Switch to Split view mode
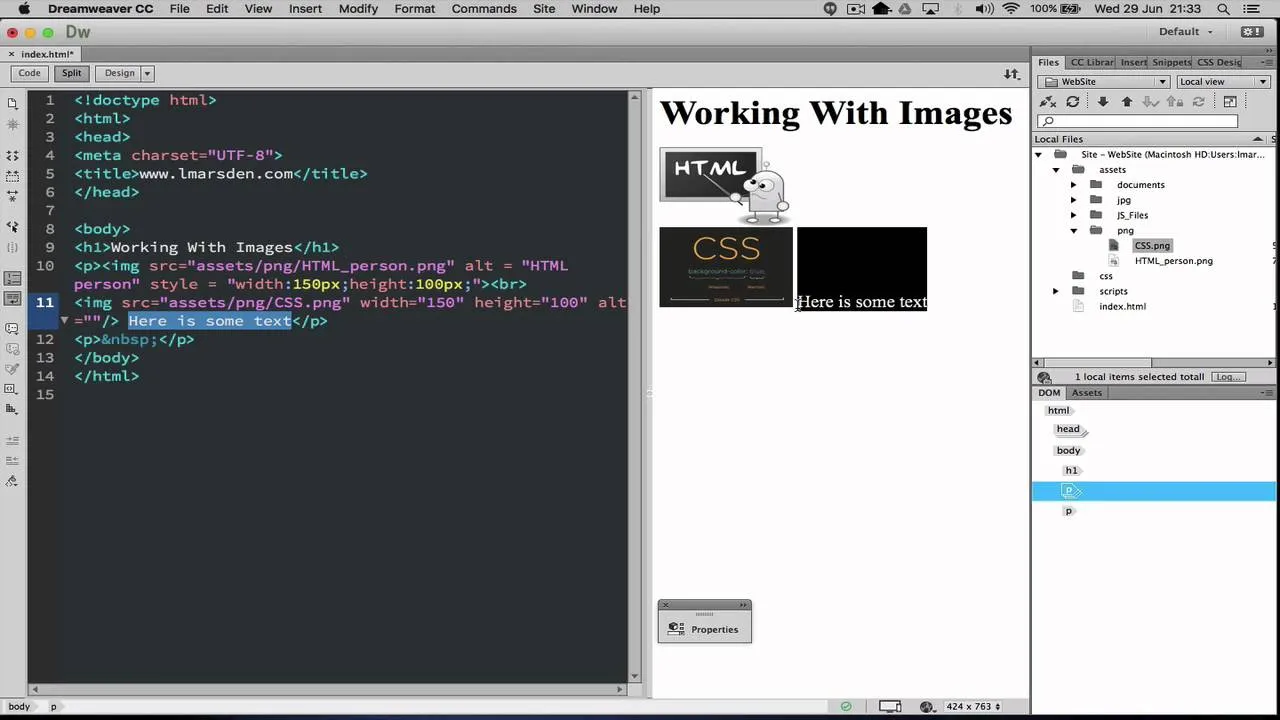 71,72
